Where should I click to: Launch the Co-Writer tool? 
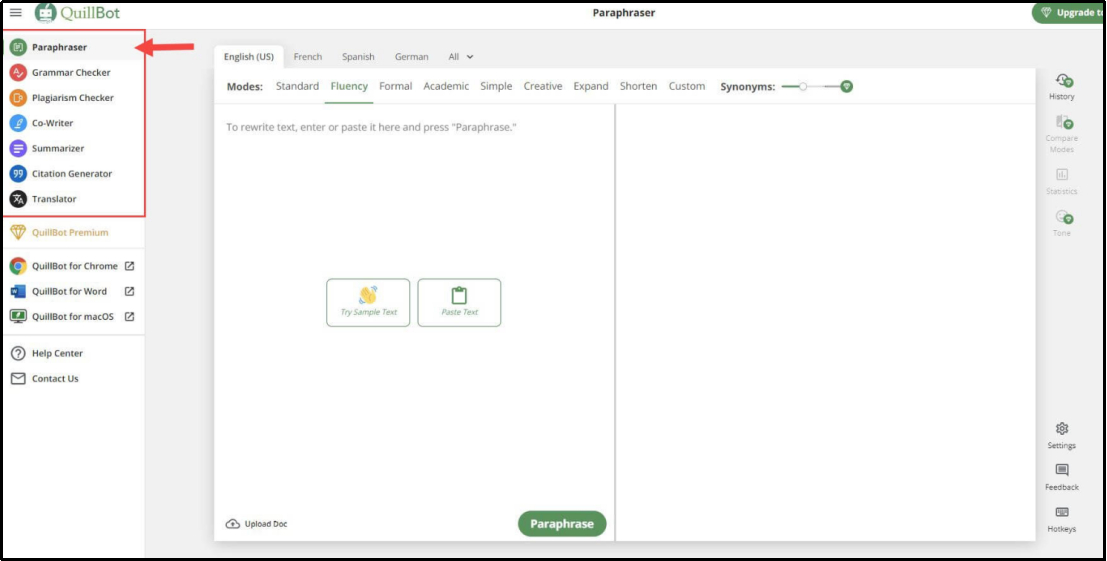coord(52,123)
